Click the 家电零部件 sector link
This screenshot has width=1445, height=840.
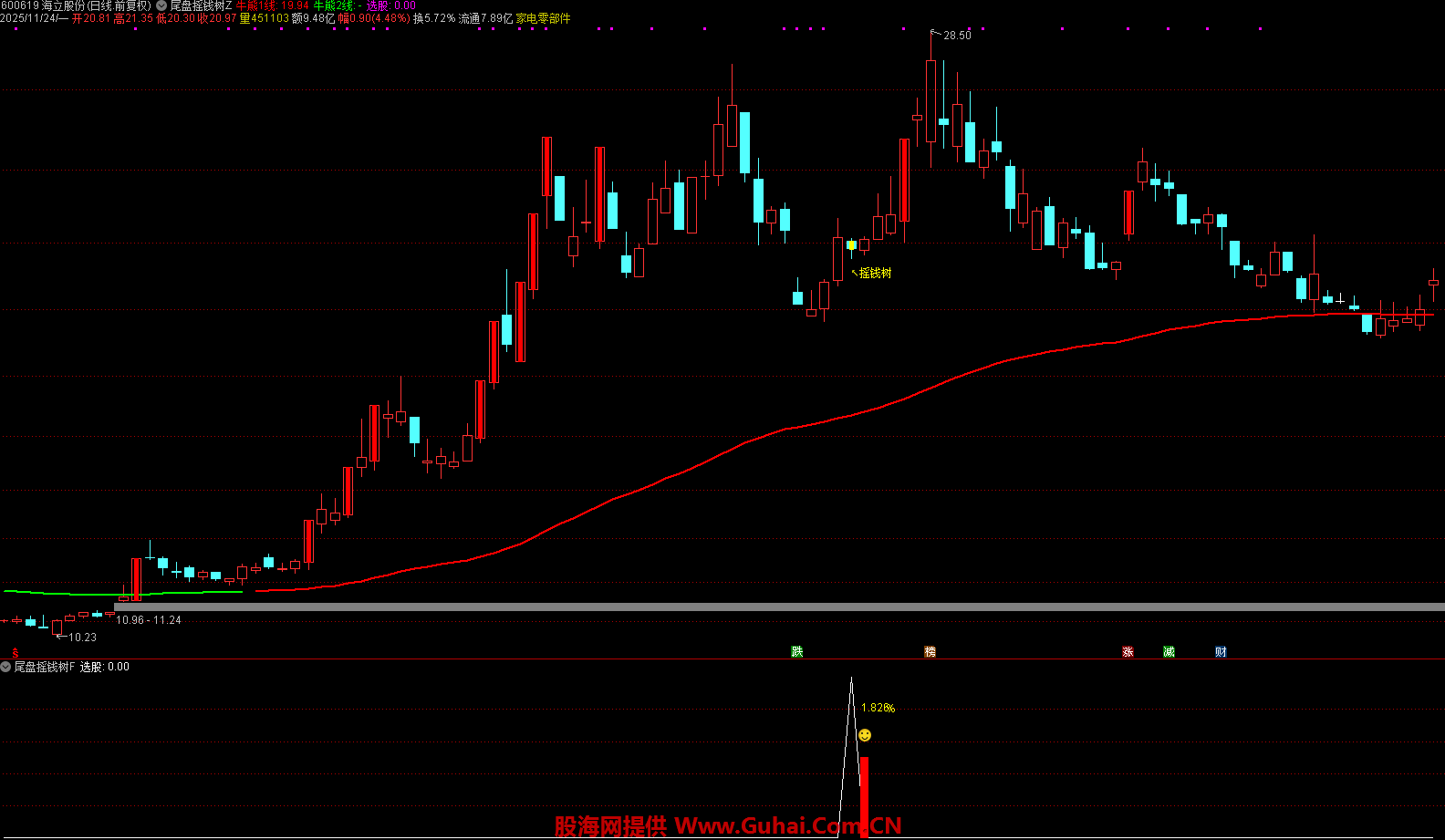tap(543, 18)
